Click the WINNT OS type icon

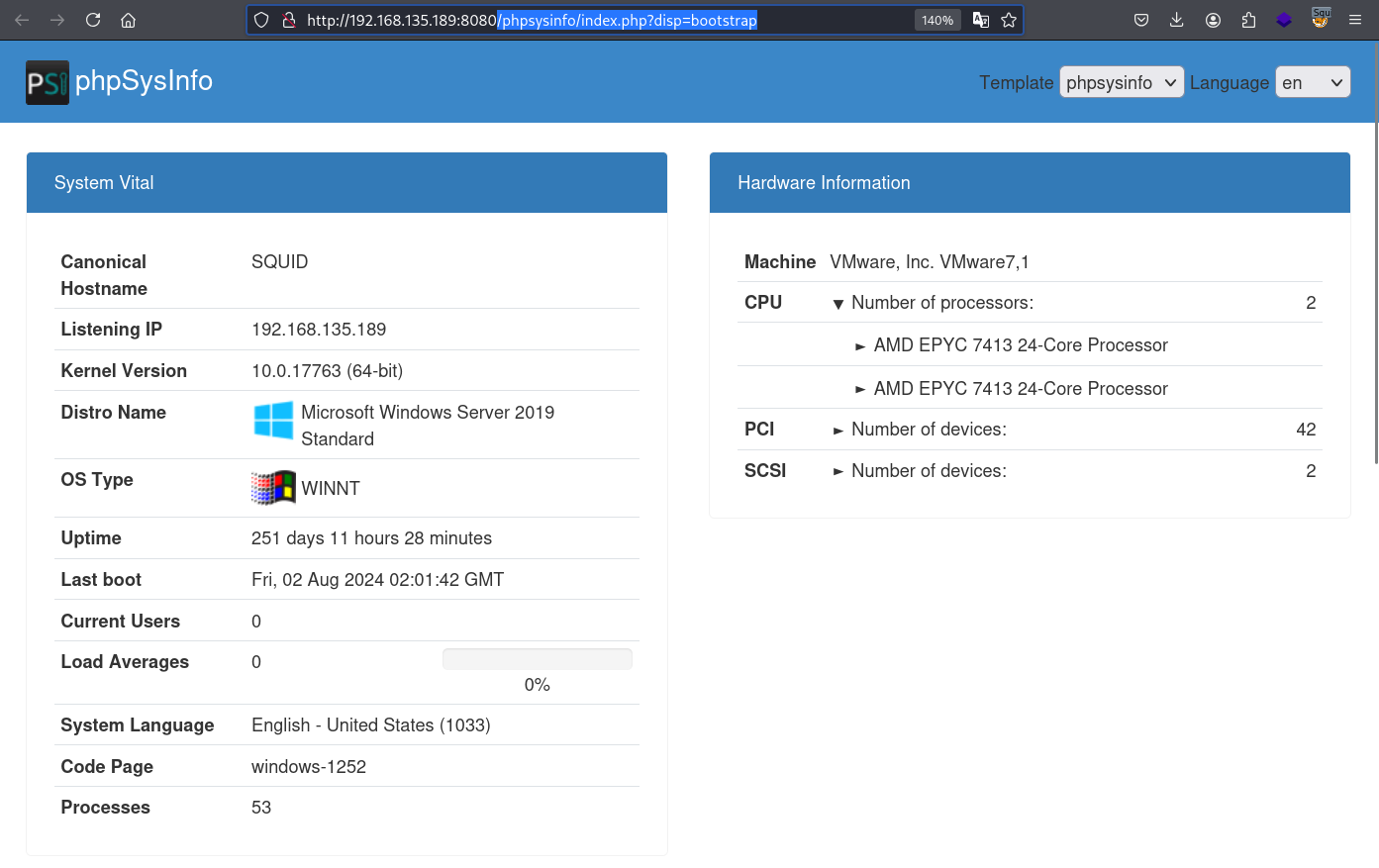pyautogui.click(x=273, y=488)
